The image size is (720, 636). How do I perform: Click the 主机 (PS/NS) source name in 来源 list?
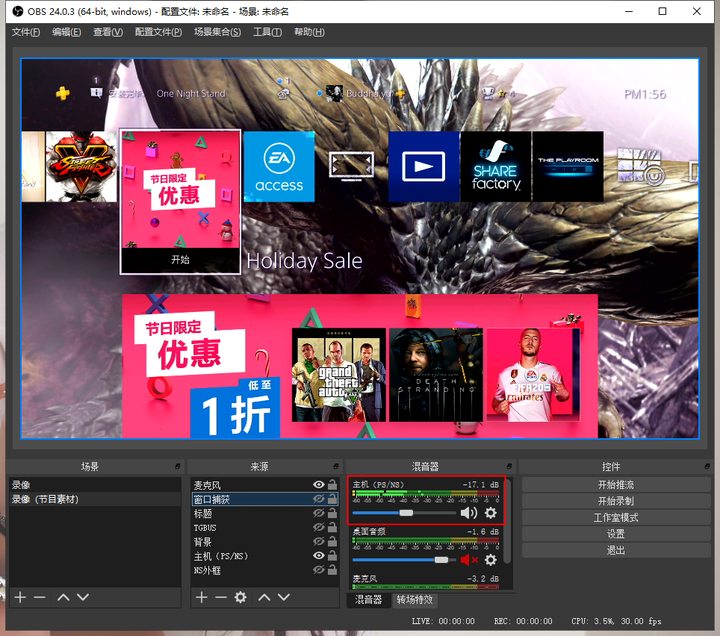coord(221,556)
